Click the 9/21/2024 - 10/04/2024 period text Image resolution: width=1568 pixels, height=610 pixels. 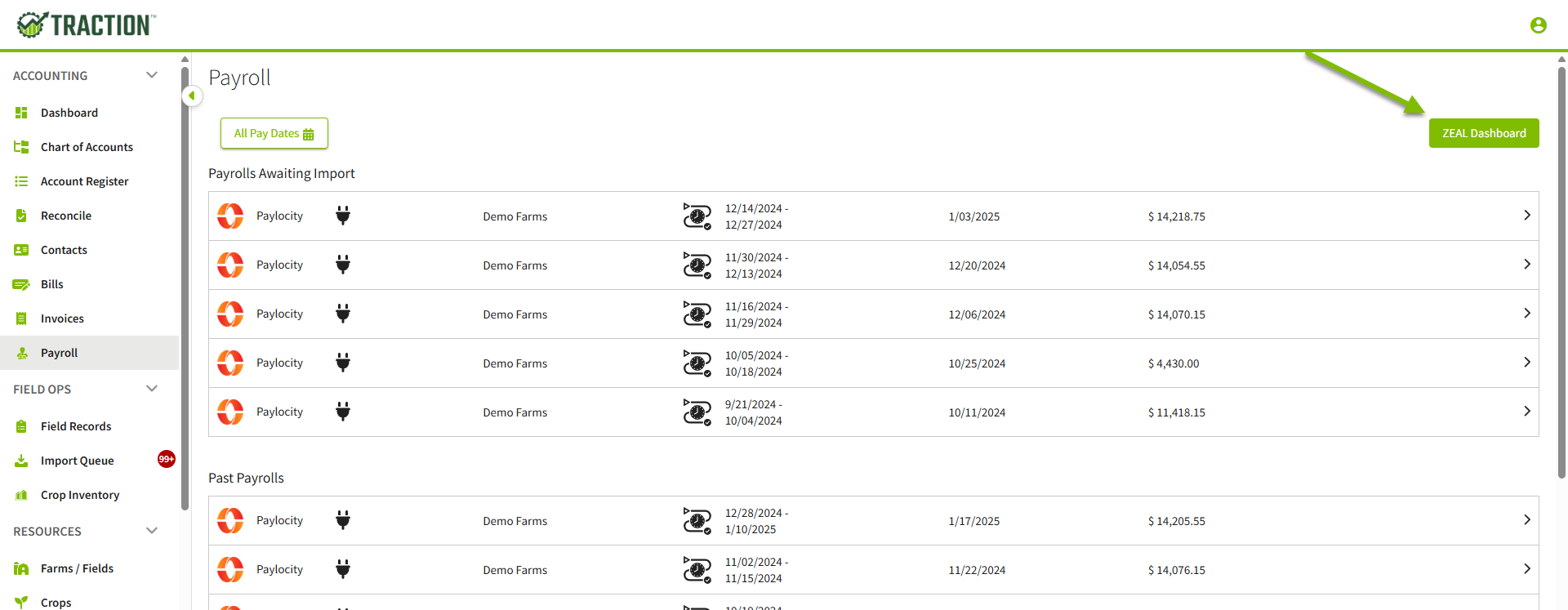(x=754, y=412)
